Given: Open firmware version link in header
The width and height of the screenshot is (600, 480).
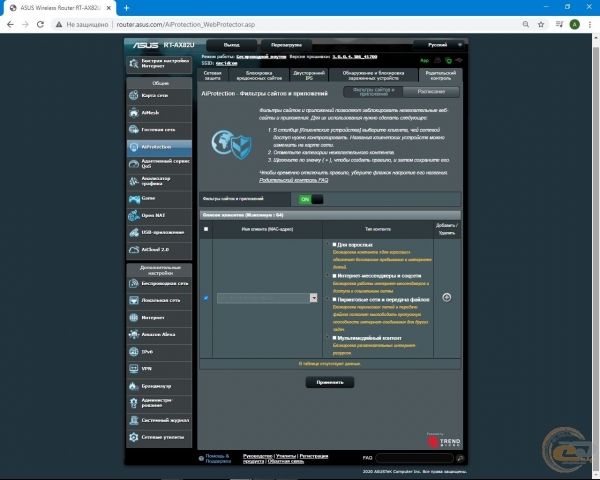Looking at the screenshot, I should click(354, 57).
